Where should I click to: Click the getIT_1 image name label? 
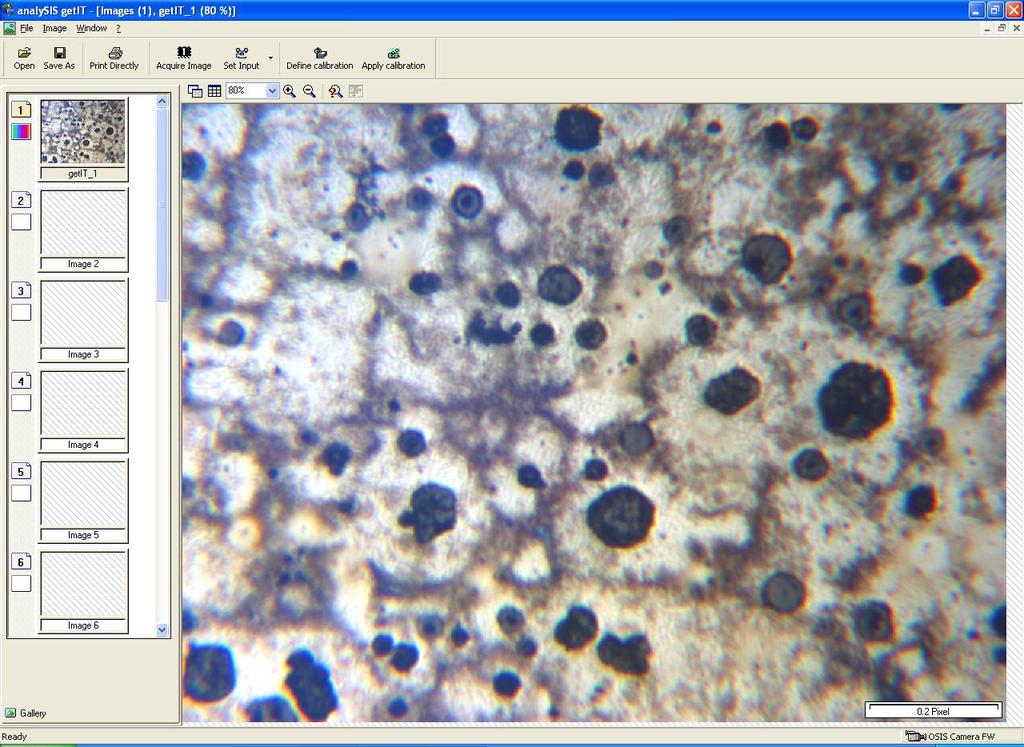83,174
